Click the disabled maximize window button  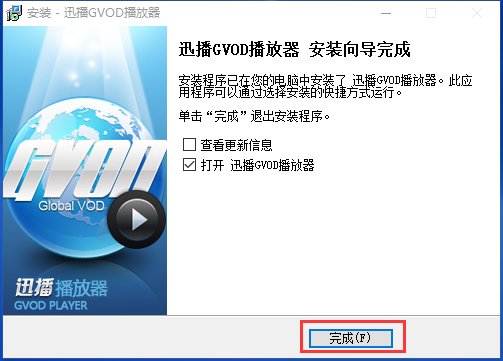pos(431,13)
